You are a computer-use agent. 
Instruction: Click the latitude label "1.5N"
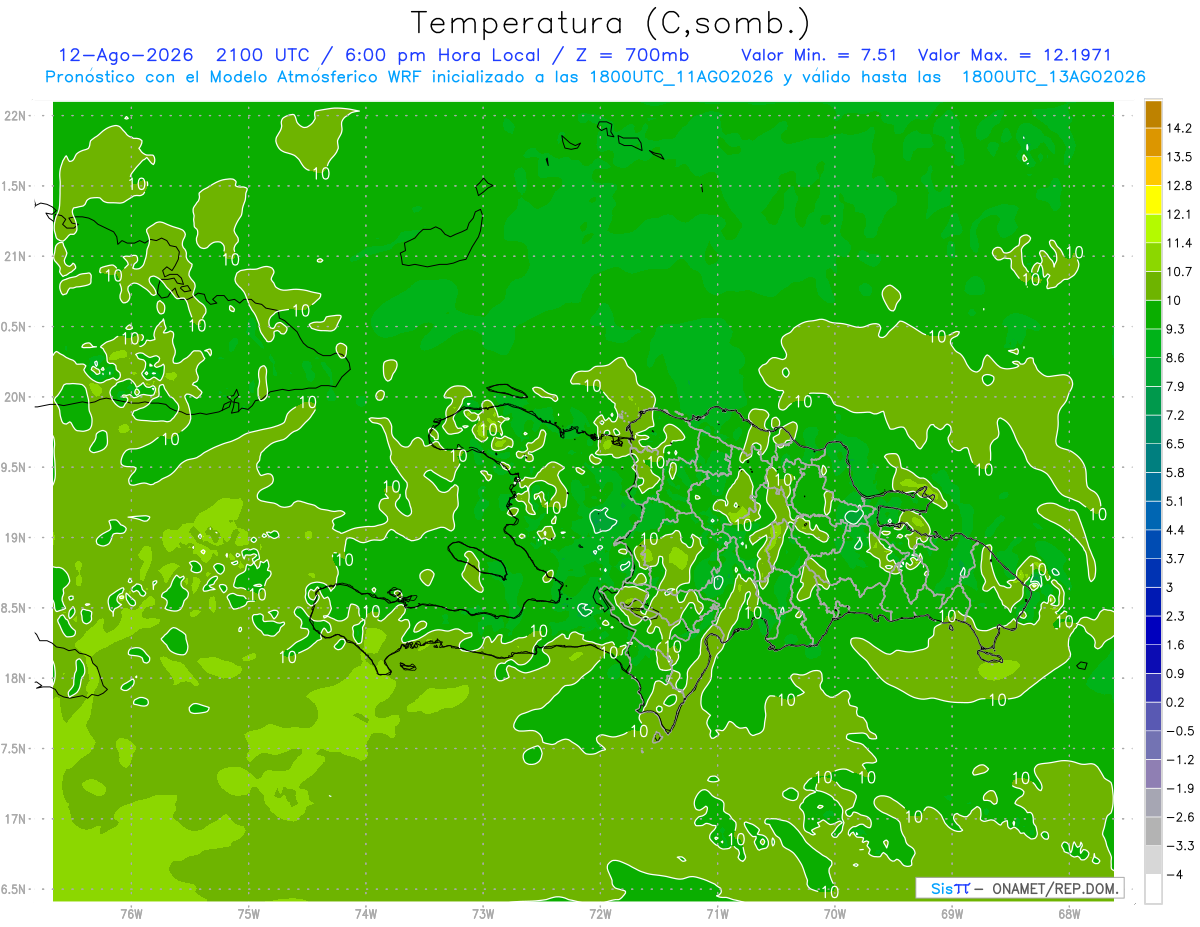[x=15, y=186]
